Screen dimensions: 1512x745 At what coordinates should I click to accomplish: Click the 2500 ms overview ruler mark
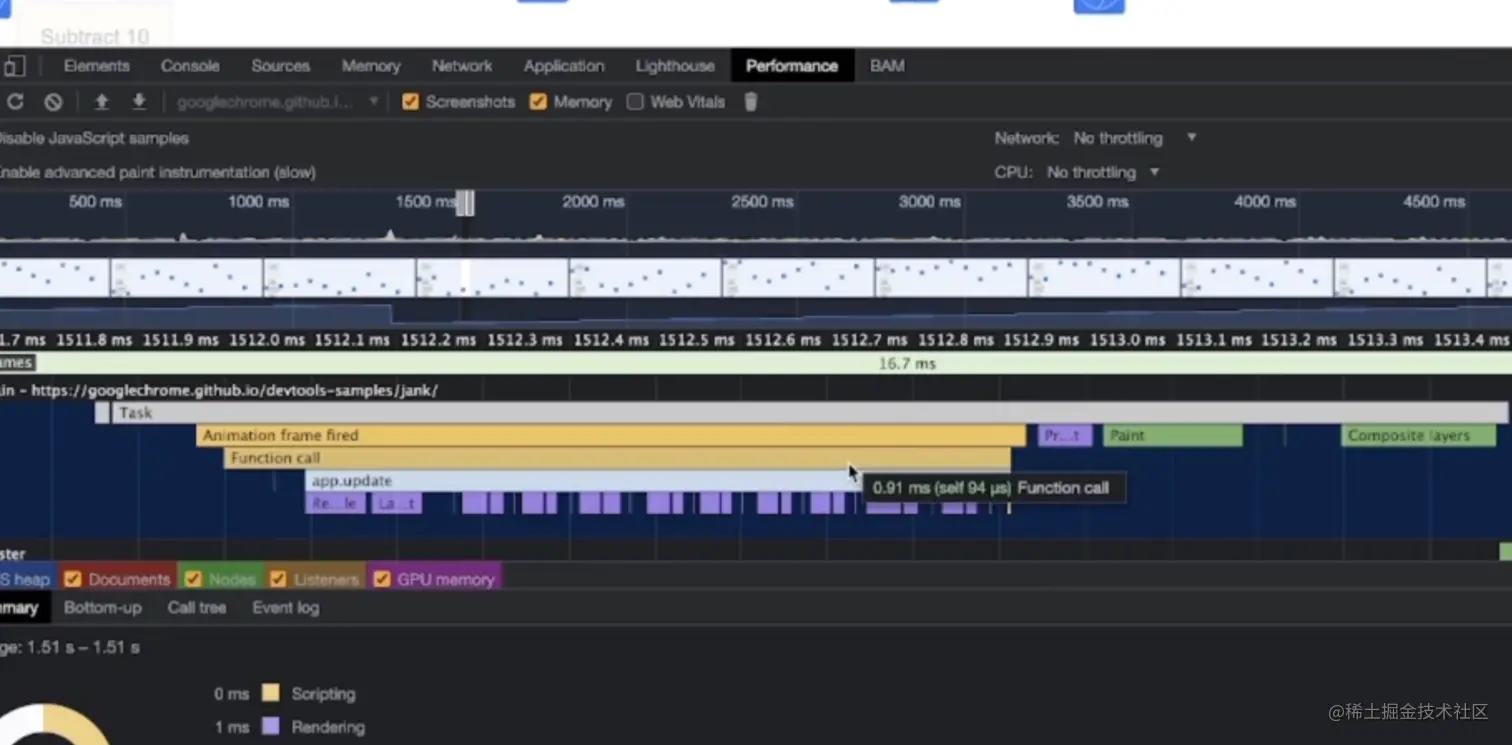point(762,202)
